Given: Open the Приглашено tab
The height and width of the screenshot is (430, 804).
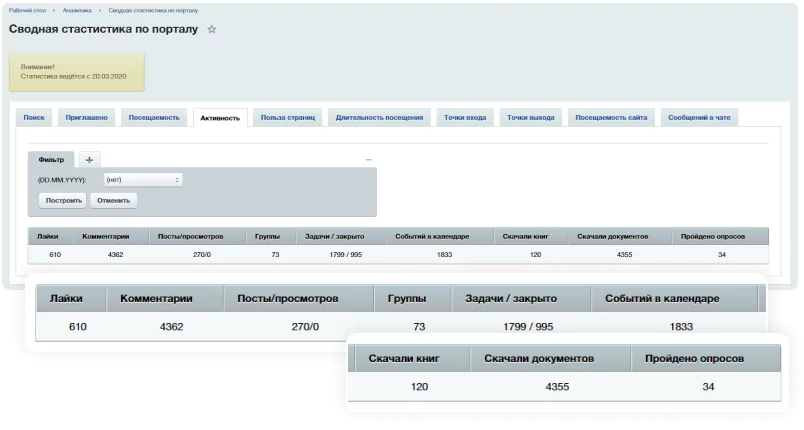Looking at the screenshot, I should coord(87,118).
